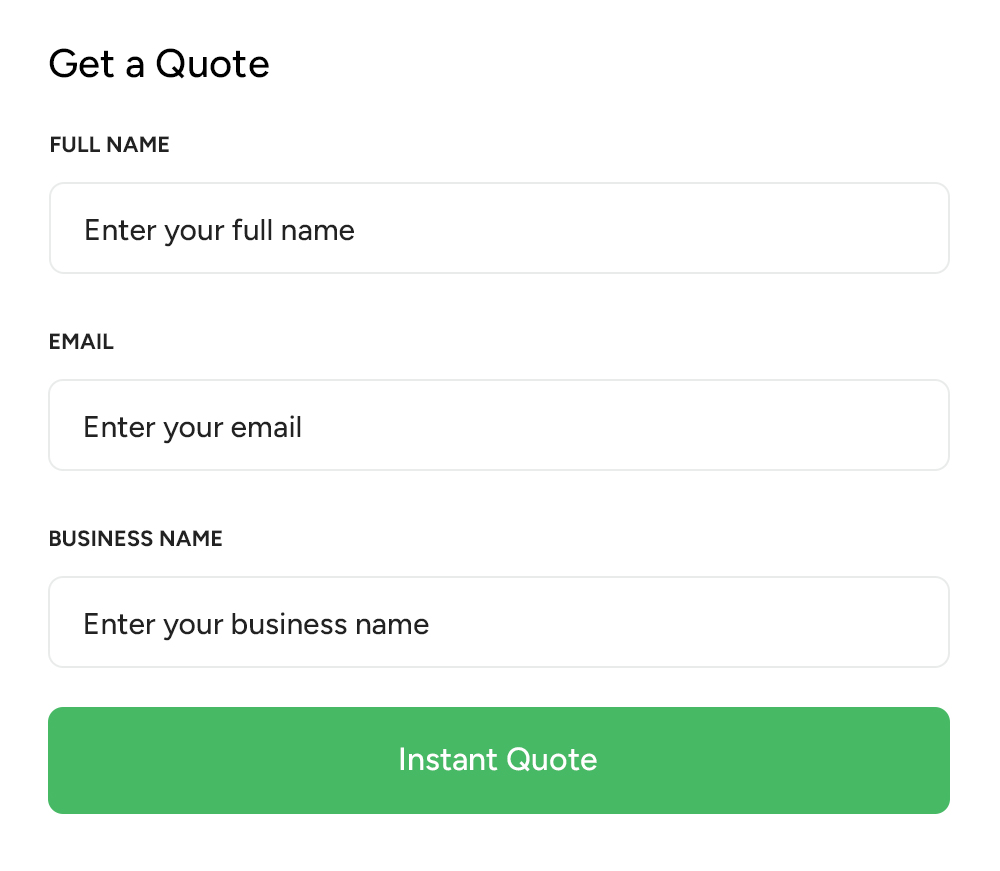Focus the Email input field
This screenshot has width=1000, height=871.
498,425
